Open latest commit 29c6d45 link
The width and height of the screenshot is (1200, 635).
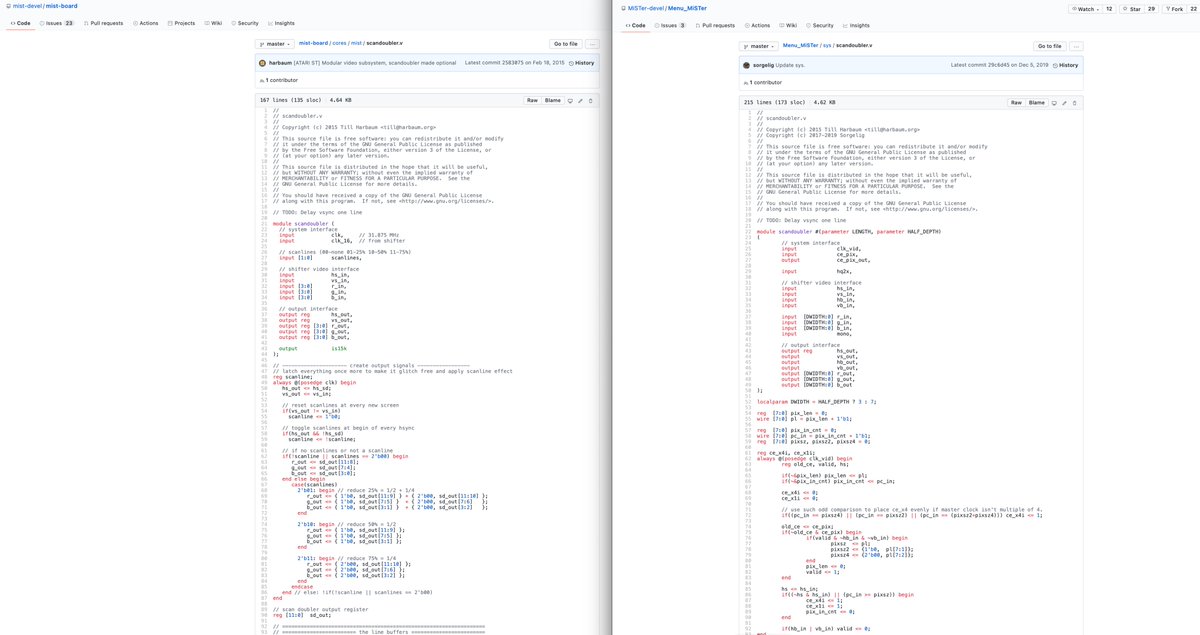click(x=1000, y=65)
